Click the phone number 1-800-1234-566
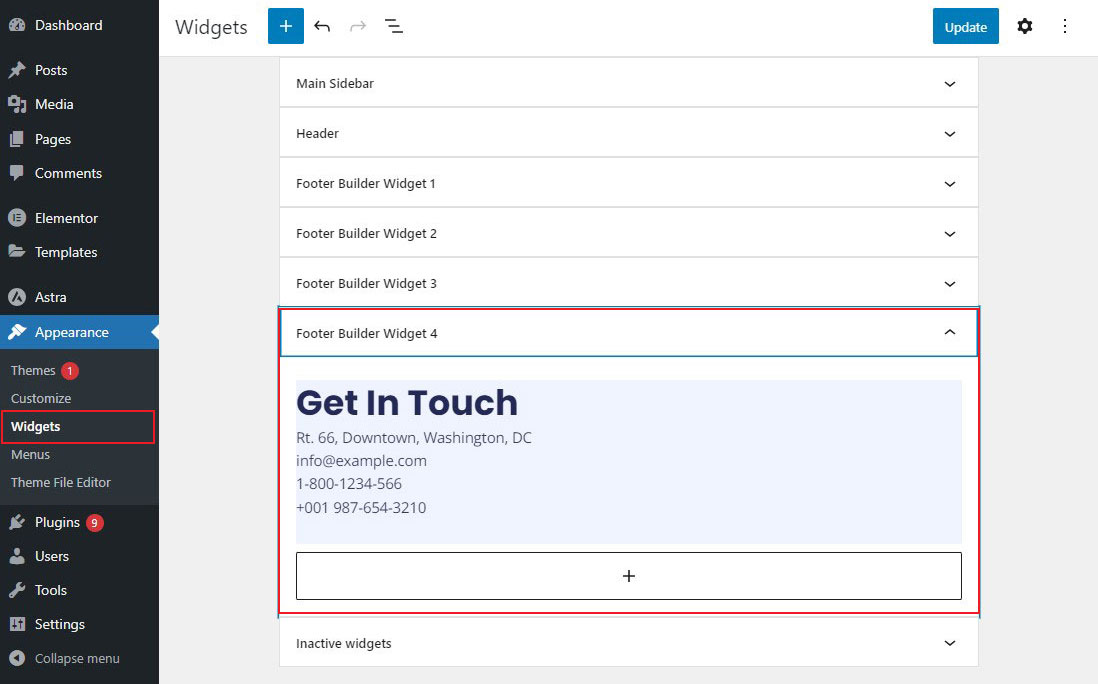The image size is (1098, 684). pos(349,484)
